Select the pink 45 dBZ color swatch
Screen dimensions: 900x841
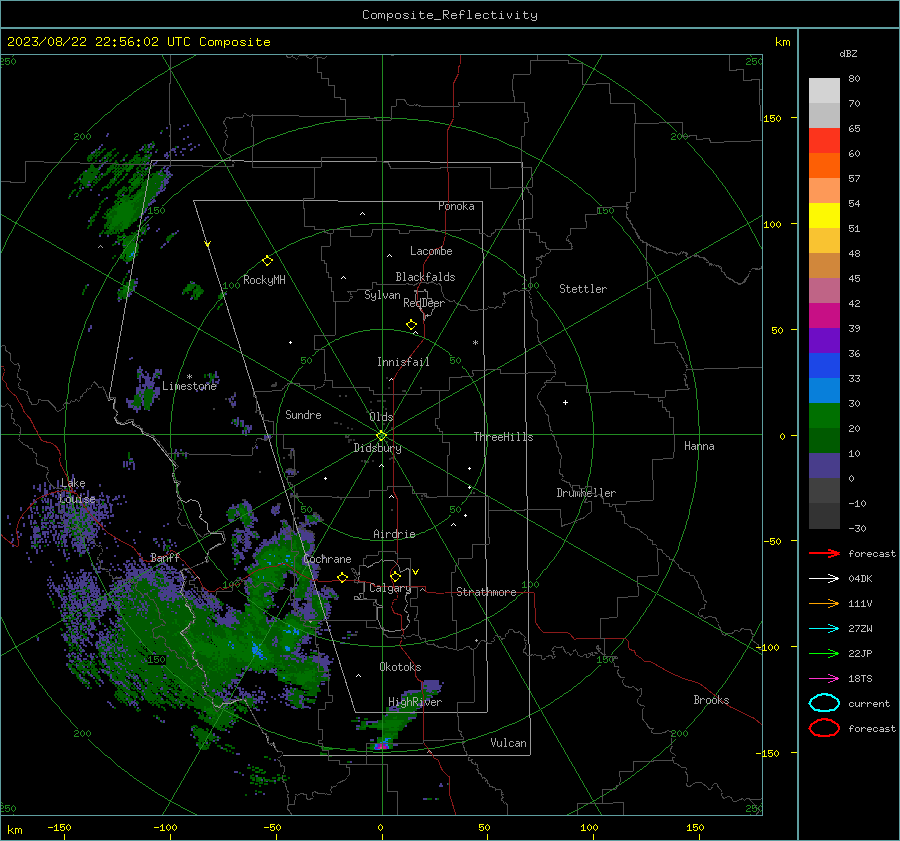(x=824, y=291)
